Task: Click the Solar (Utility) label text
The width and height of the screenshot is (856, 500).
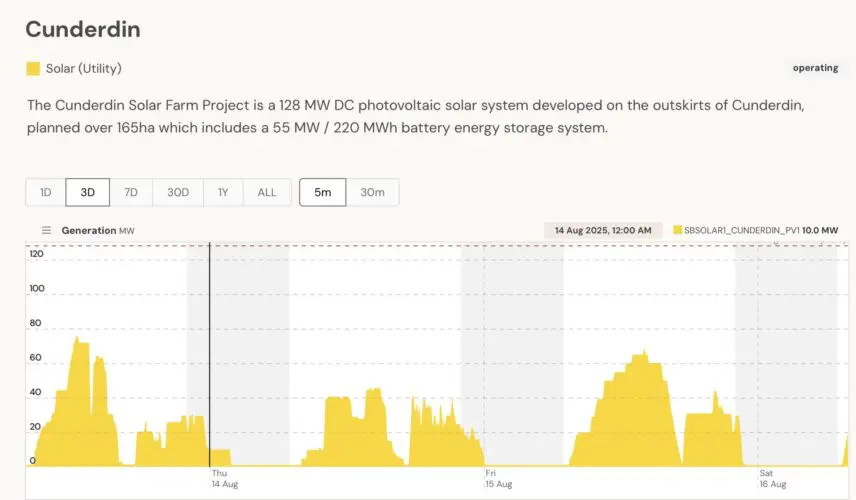Action: 84,69
